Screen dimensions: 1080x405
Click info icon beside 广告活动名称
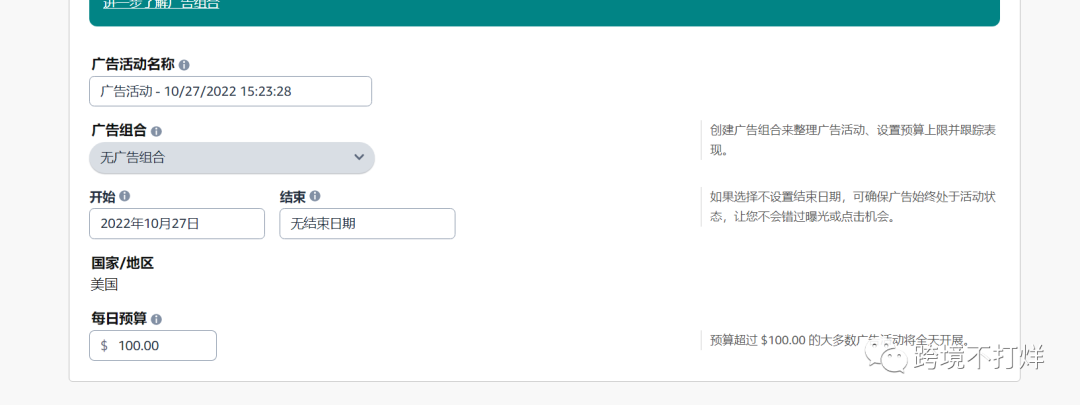point(184,65)
